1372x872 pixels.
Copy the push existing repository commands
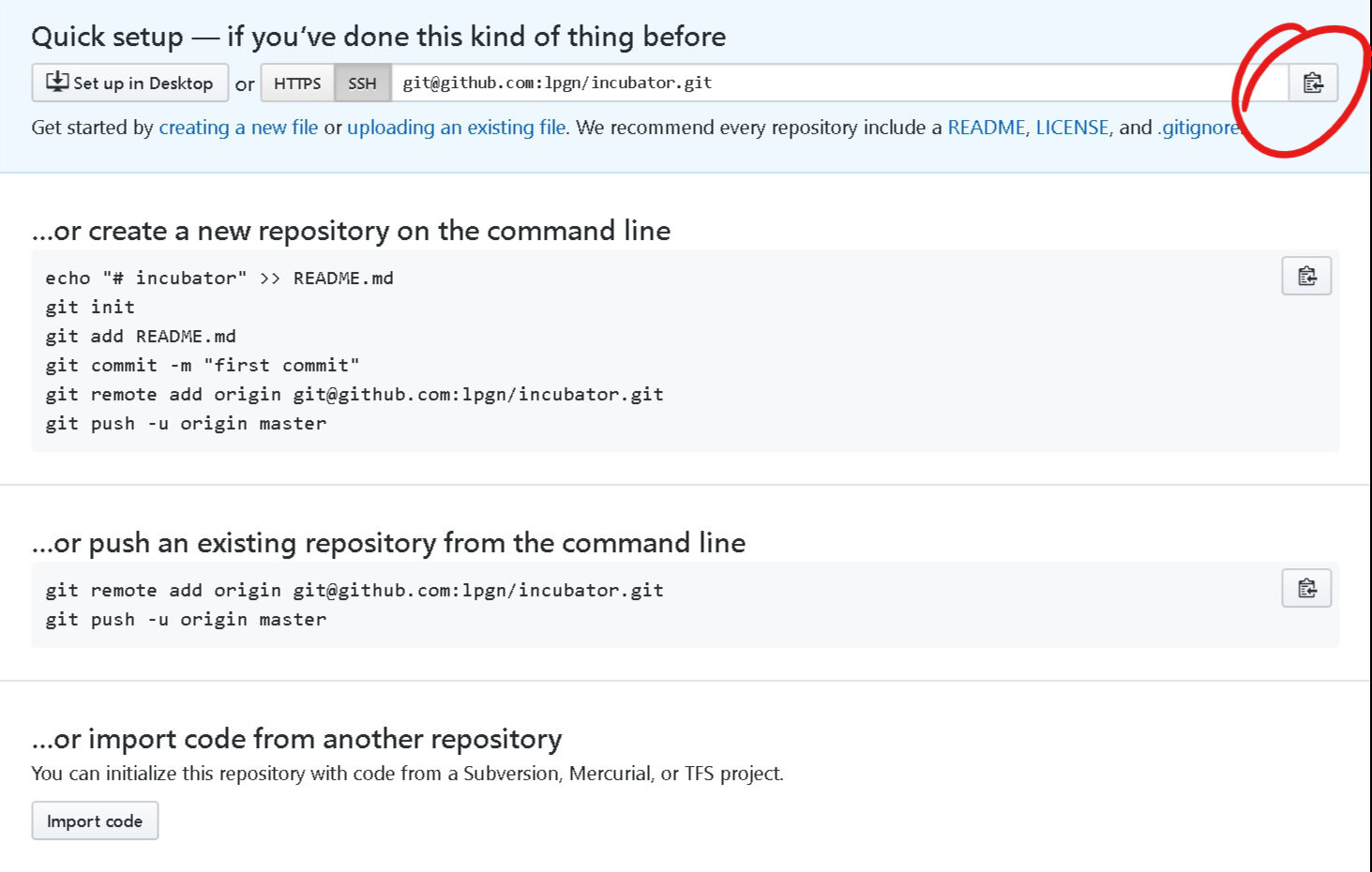click(1306, 589)
